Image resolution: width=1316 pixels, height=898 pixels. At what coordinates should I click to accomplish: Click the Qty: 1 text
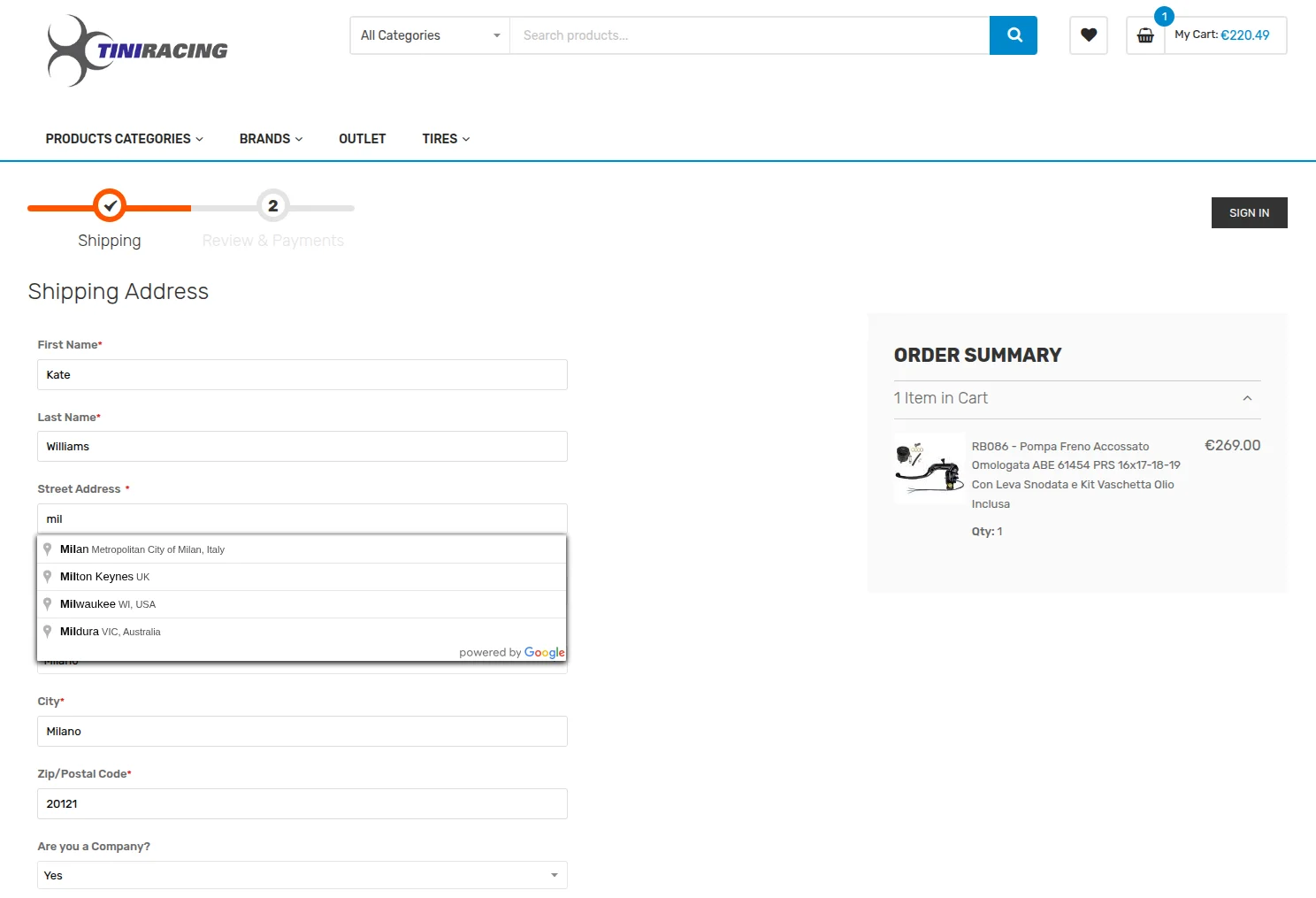pyautogui.click(x=987, y=532)
